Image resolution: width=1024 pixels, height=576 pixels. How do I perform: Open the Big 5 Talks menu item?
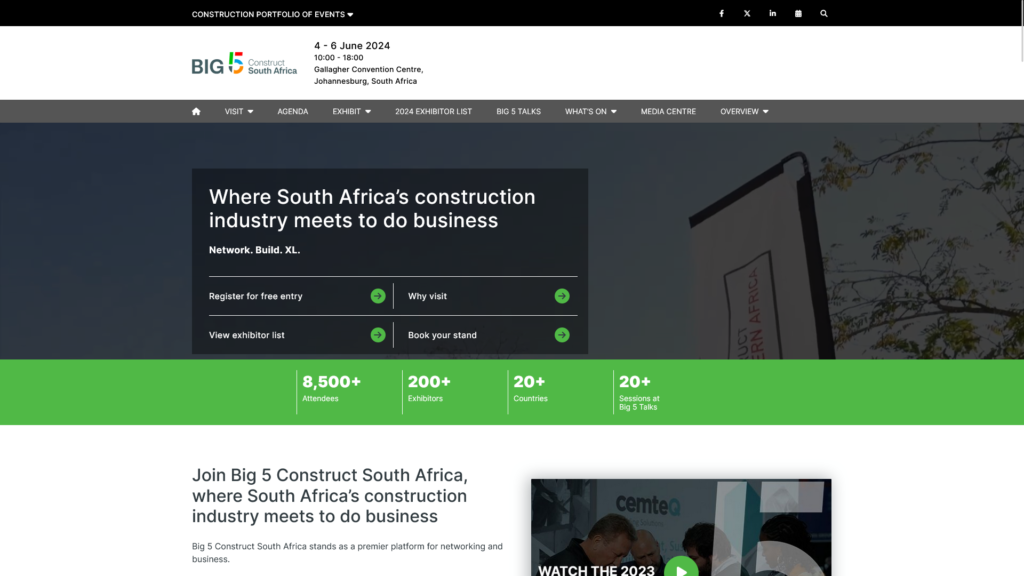(x=519, y=112)
